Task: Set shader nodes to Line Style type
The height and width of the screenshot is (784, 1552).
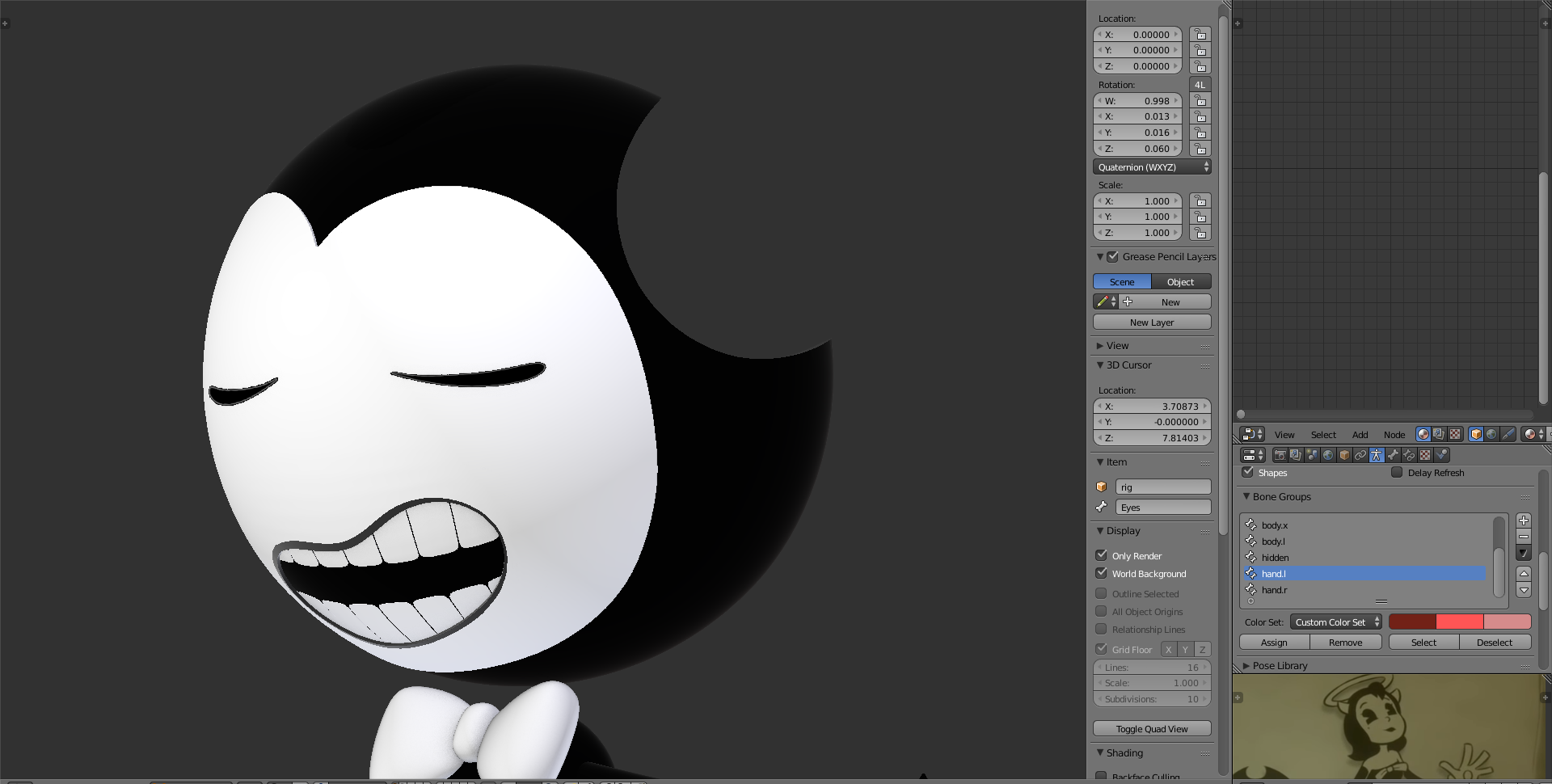Action: 1508,434
